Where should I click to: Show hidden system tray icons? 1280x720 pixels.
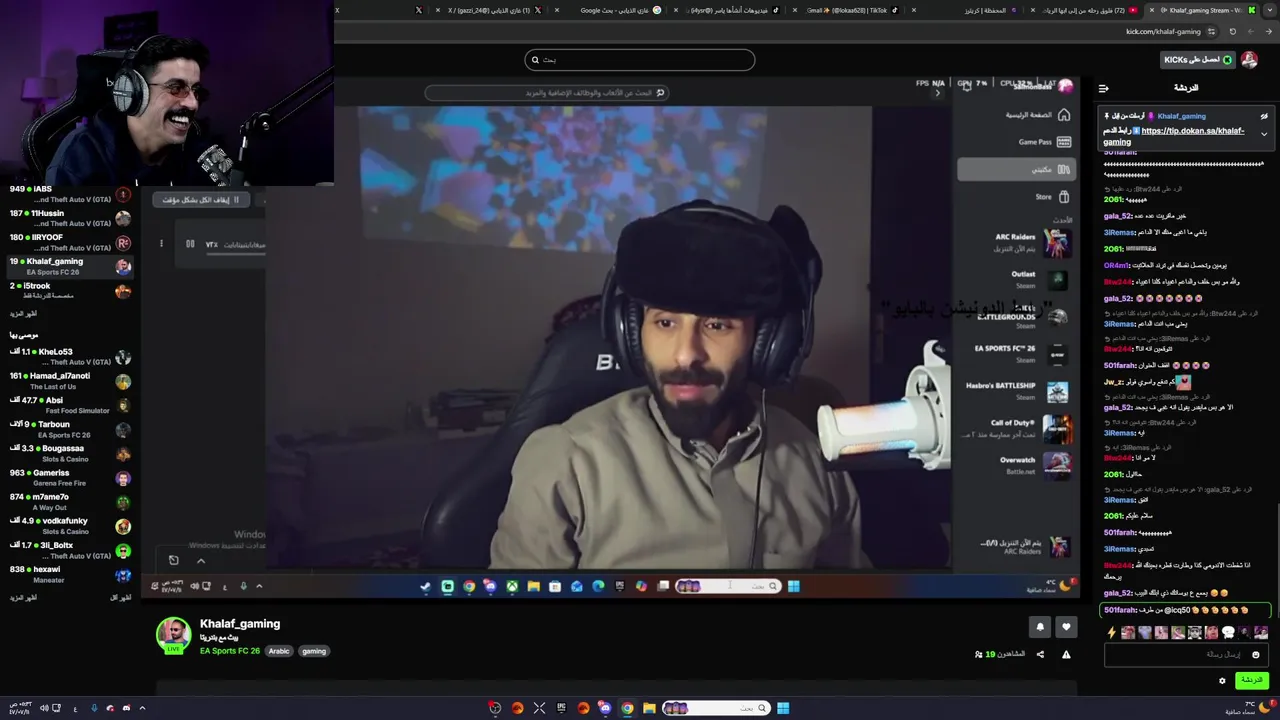tap(142, 708)
